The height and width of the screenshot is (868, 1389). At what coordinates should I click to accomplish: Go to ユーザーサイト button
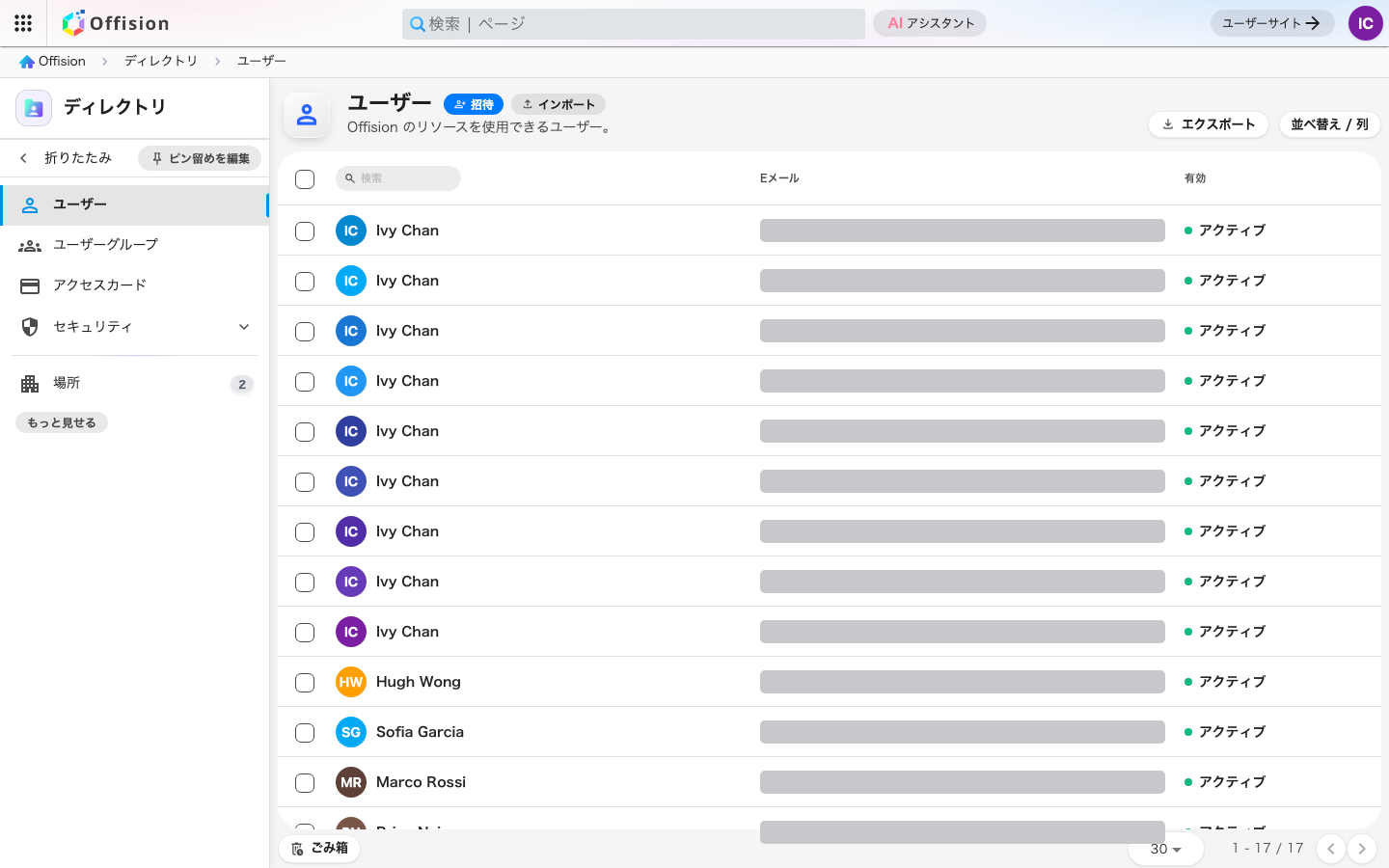1272,23
